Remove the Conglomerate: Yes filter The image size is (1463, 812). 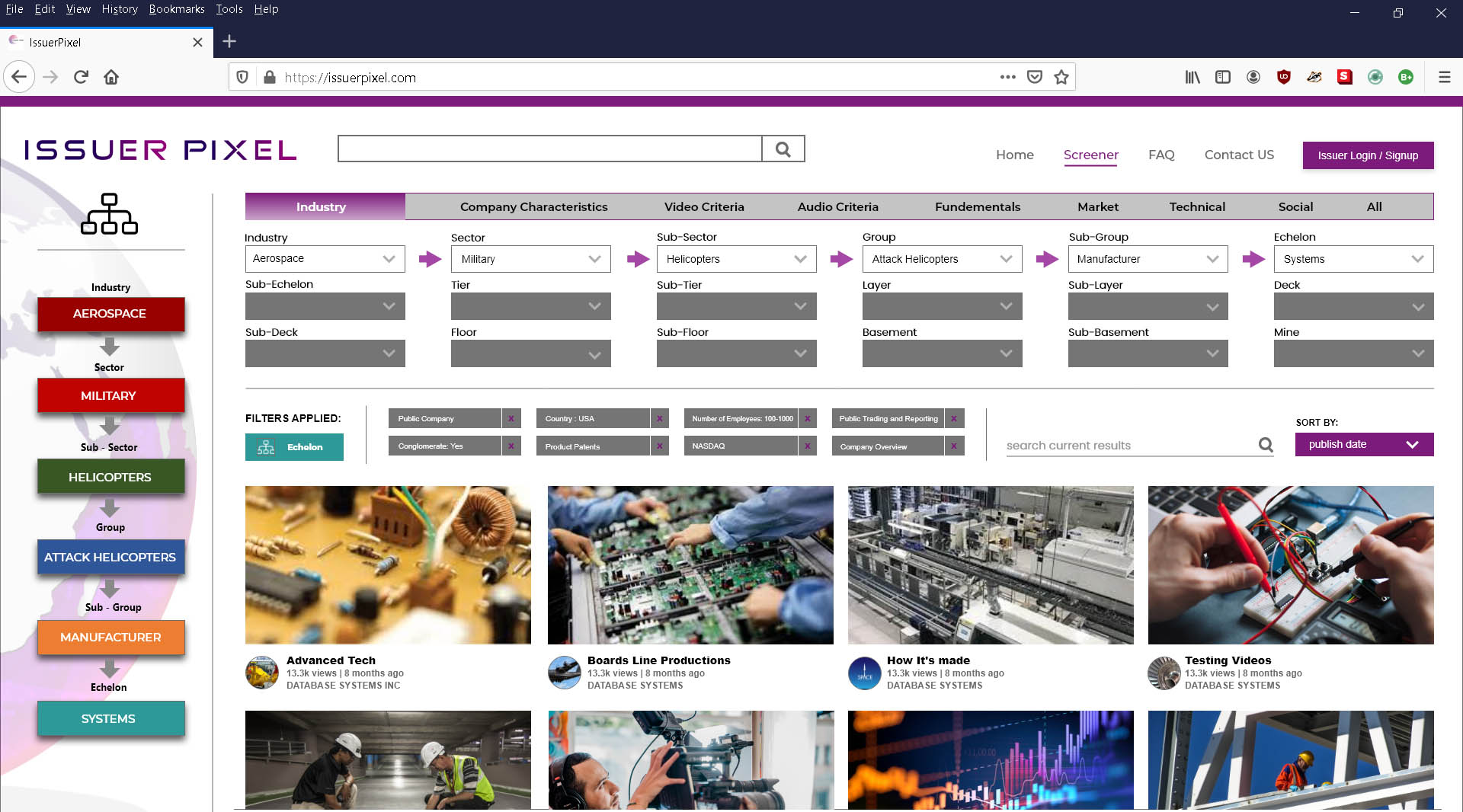[511, 446]
